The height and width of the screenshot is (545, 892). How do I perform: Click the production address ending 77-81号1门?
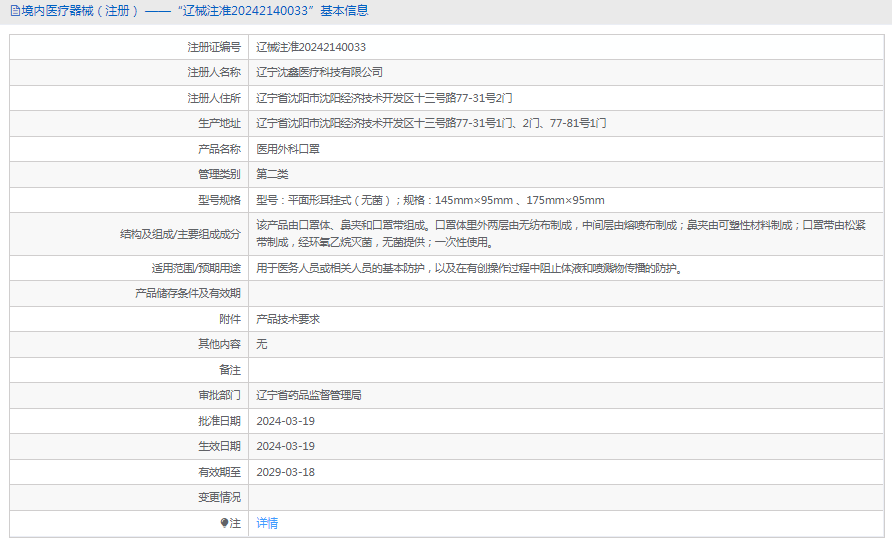431,123
